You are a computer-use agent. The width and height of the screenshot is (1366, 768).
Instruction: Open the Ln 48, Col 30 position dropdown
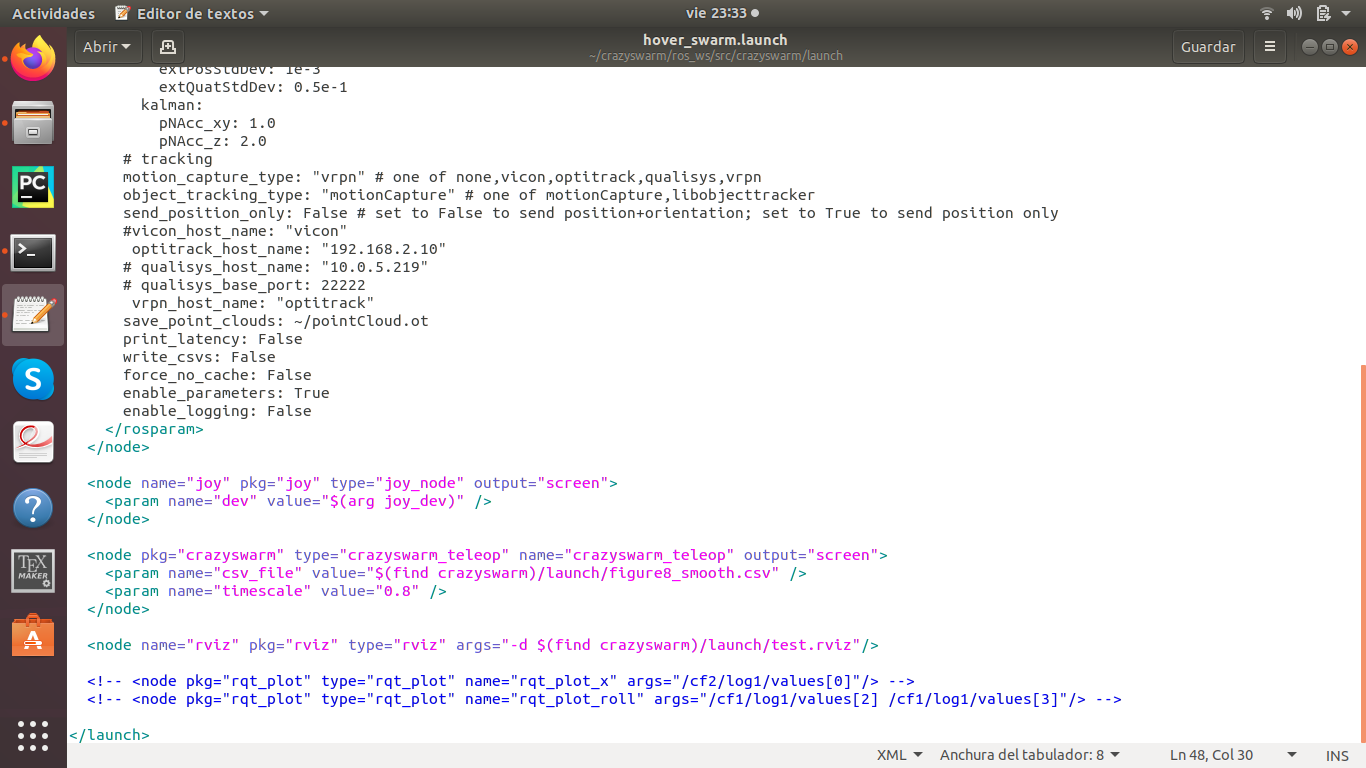(1233, 755)
